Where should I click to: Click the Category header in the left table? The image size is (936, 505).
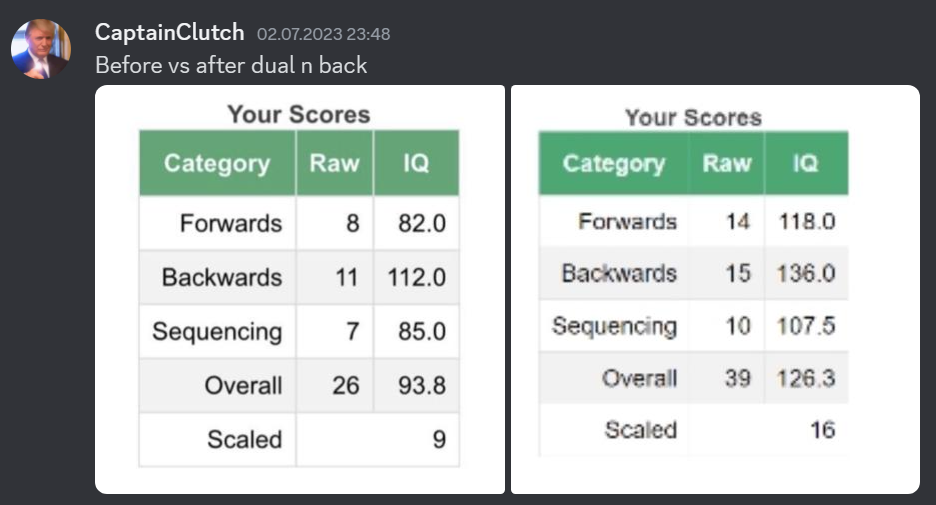pyautogui.click(x=217, y=163)
